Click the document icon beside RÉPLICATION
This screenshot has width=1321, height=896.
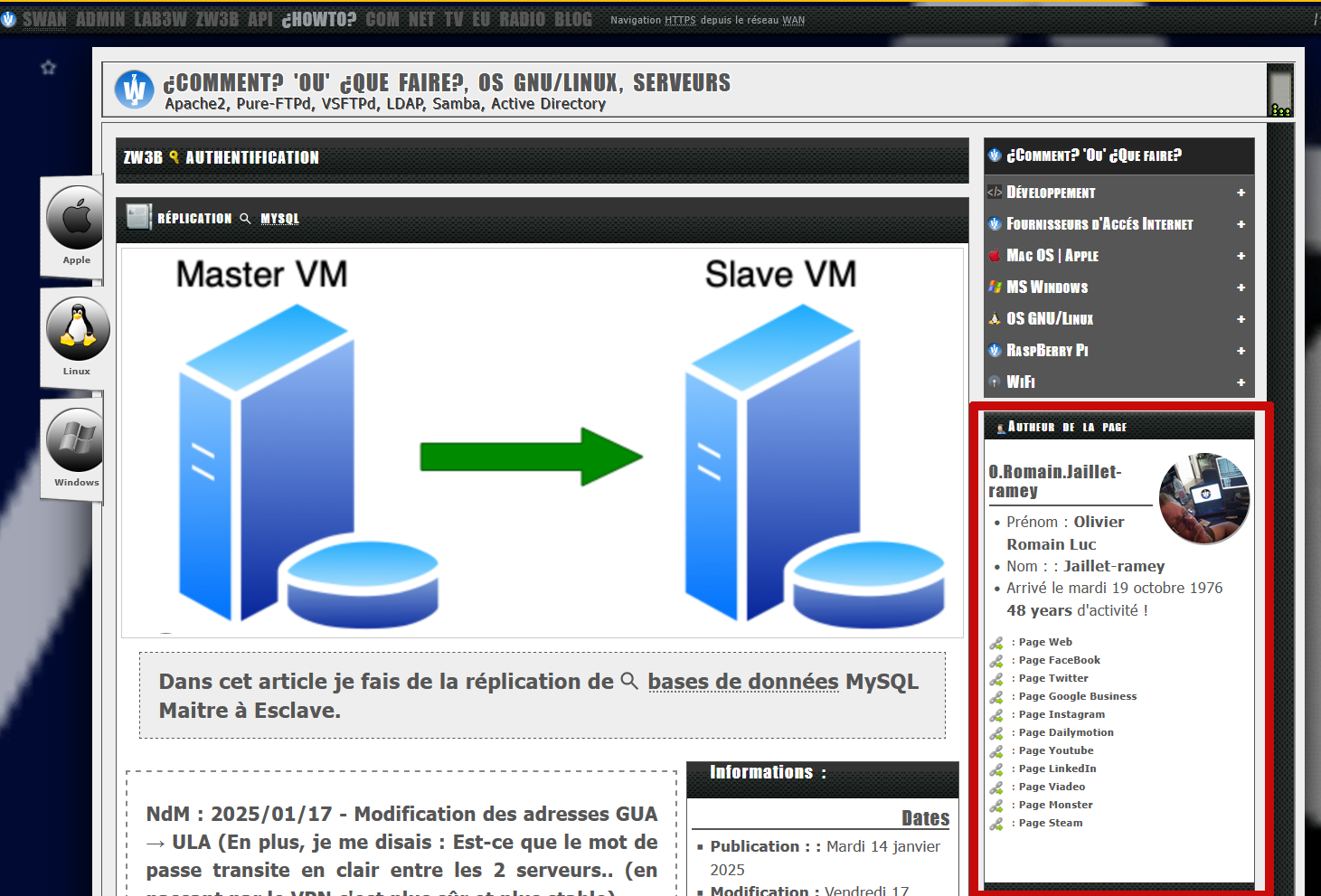click(138, 217)
